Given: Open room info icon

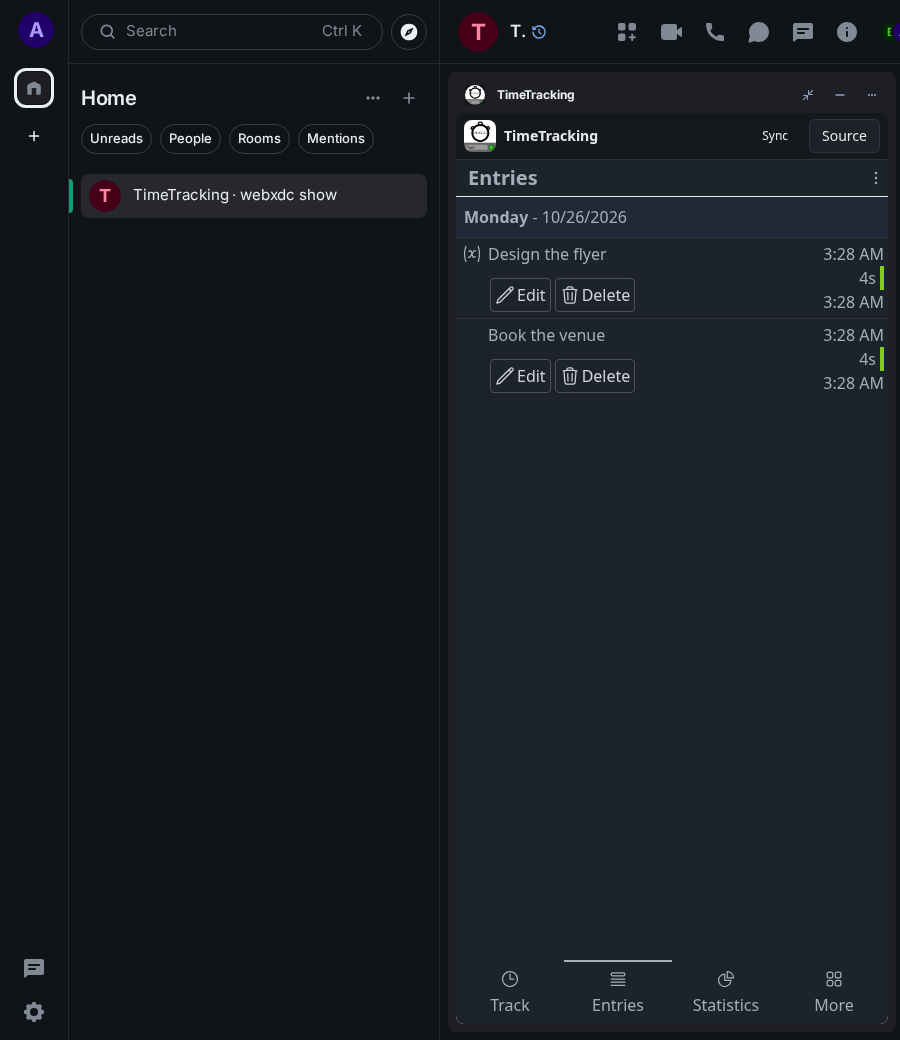Looking at the screenshot, I should pos(846,32).
